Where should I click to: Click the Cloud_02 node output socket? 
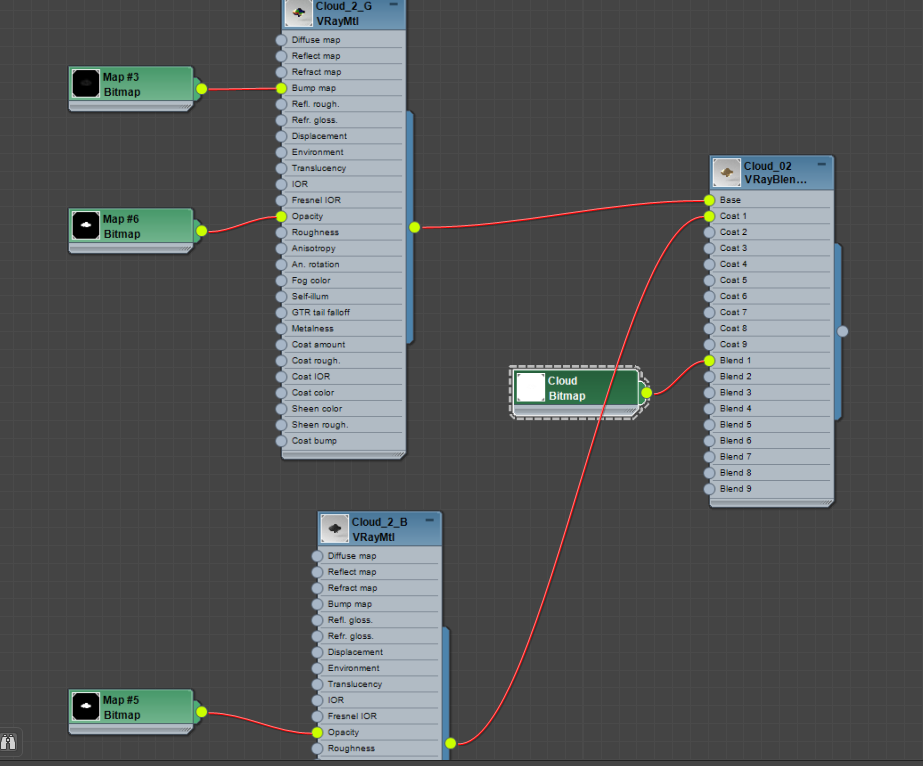click(843, 331)
